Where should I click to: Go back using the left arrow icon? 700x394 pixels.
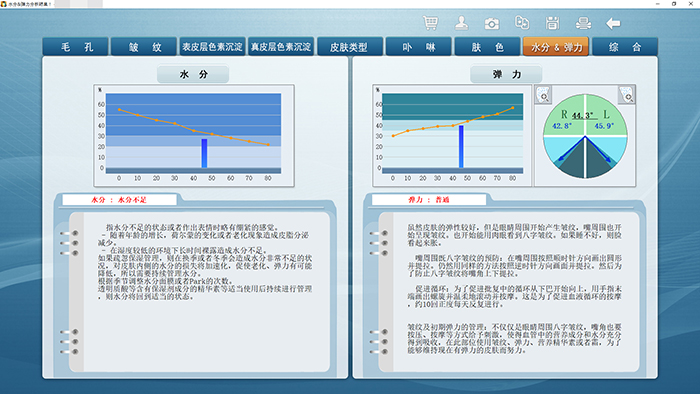(x=613, y=23)
